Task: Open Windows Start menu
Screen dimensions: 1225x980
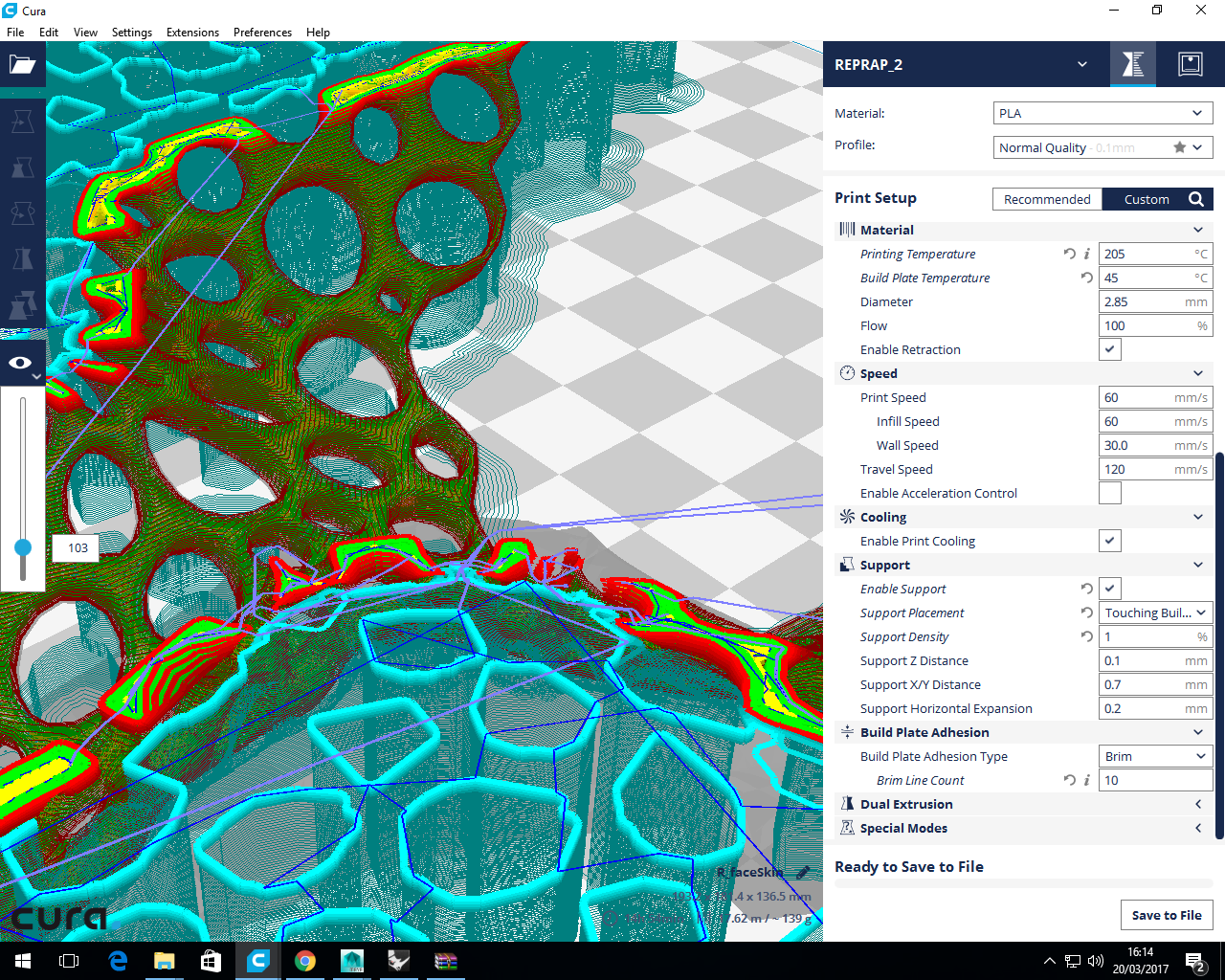Action: coord(23,961)
